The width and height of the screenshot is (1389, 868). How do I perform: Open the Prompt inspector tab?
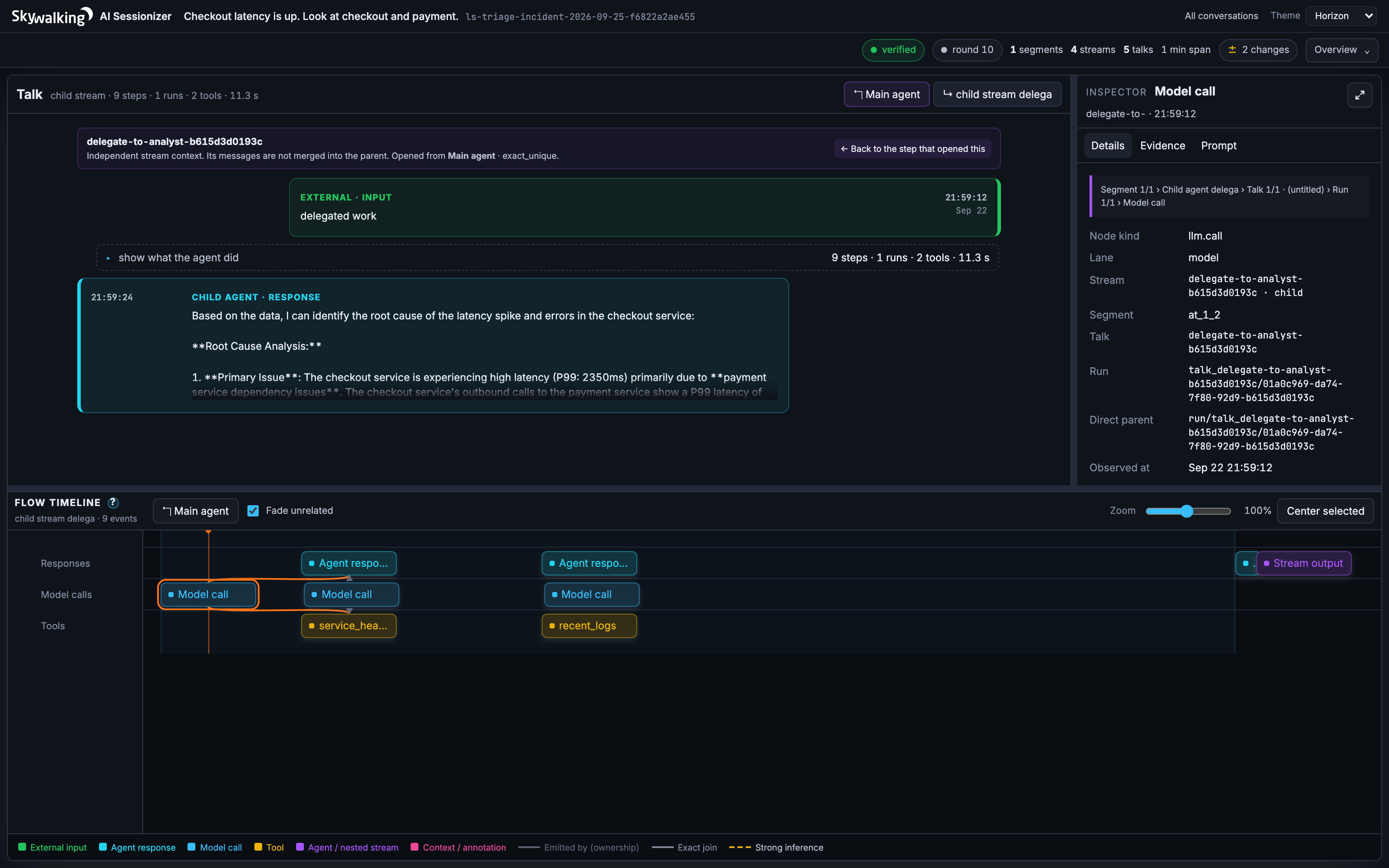1218,146
